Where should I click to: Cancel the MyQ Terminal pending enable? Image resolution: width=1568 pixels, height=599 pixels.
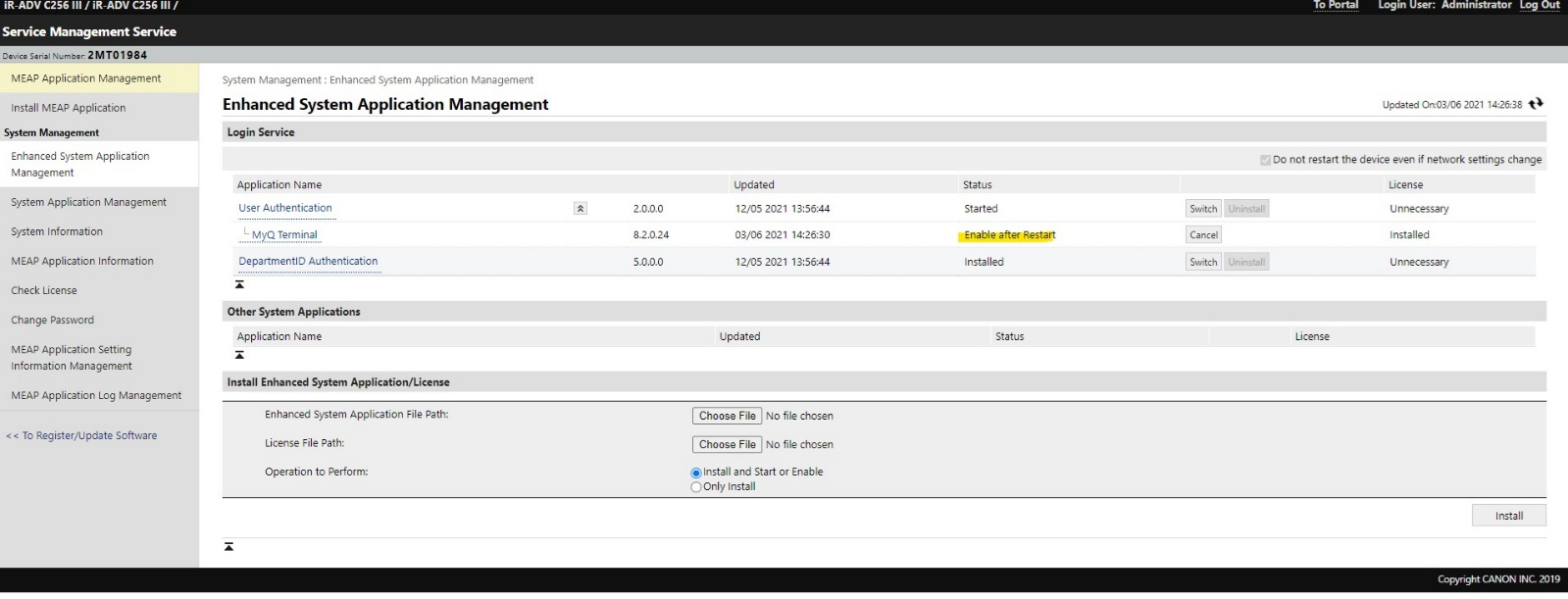pyautogui.click(x=1203, y=235)
